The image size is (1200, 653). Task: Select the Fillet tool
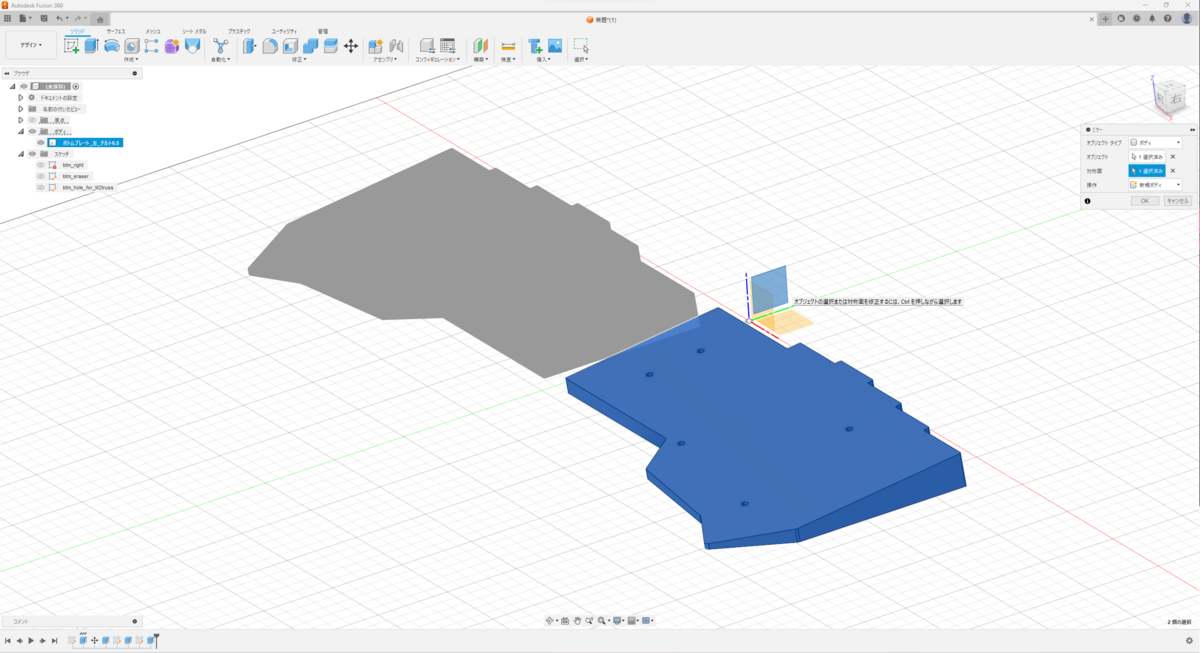(270, 46)
